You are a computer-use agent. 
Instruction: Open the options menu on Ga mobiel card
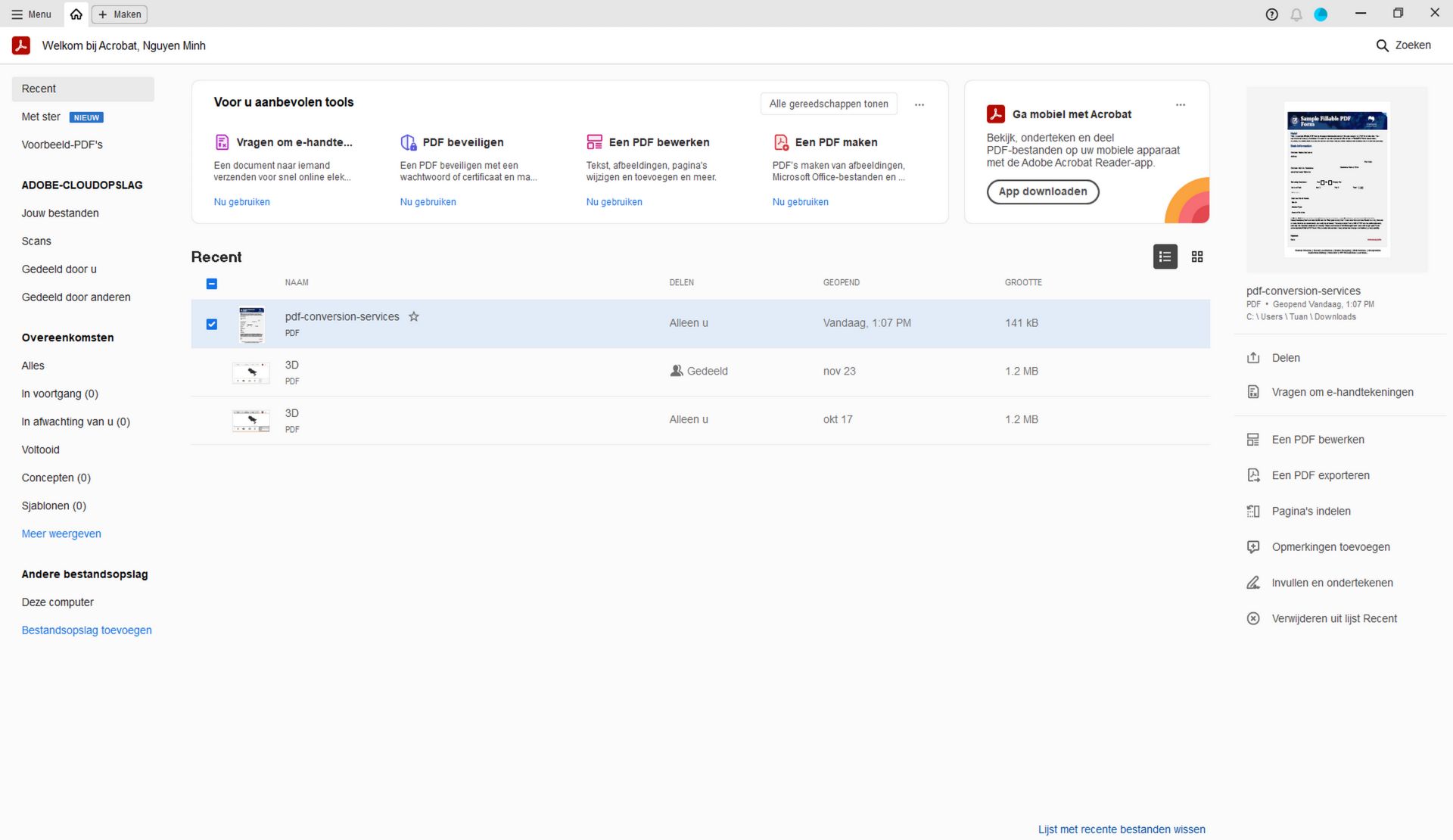(x=1181, y=104)
